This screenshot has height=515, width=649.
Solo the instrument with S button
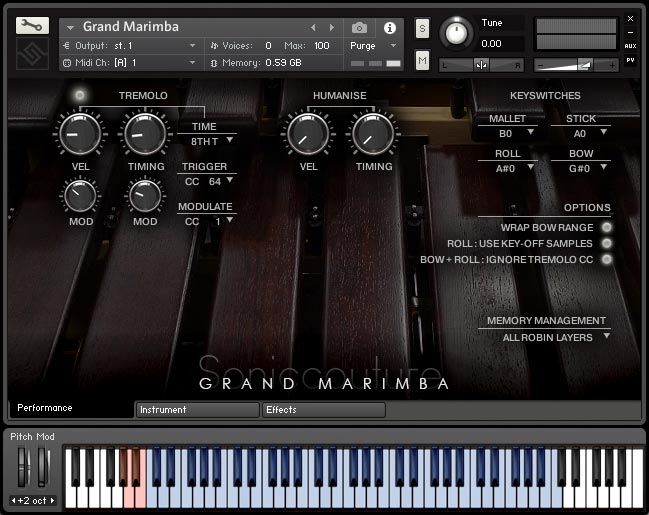pos(422,29)
